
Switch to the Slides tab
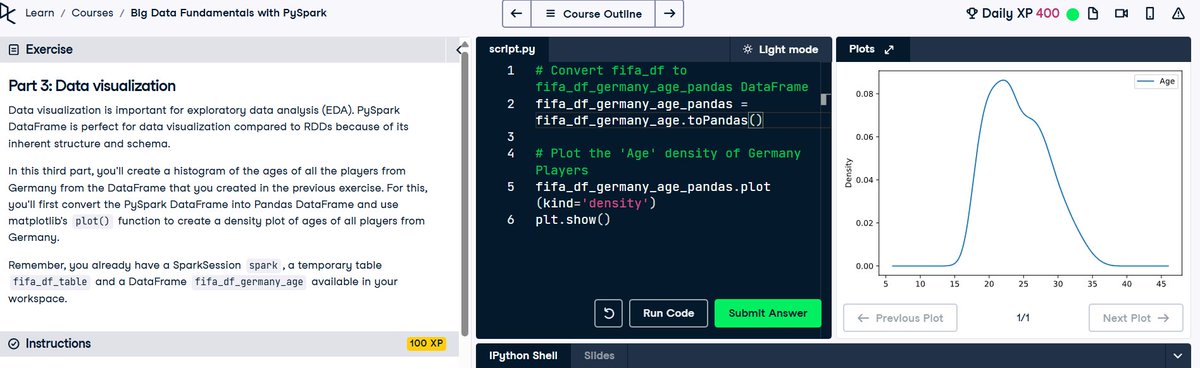tap(599, 355)
